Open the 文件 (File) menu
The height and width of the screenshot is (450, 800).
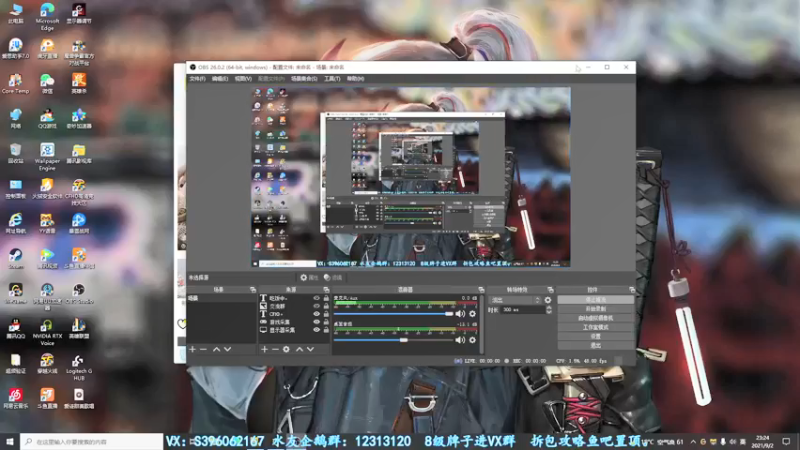tap(196, 78)
